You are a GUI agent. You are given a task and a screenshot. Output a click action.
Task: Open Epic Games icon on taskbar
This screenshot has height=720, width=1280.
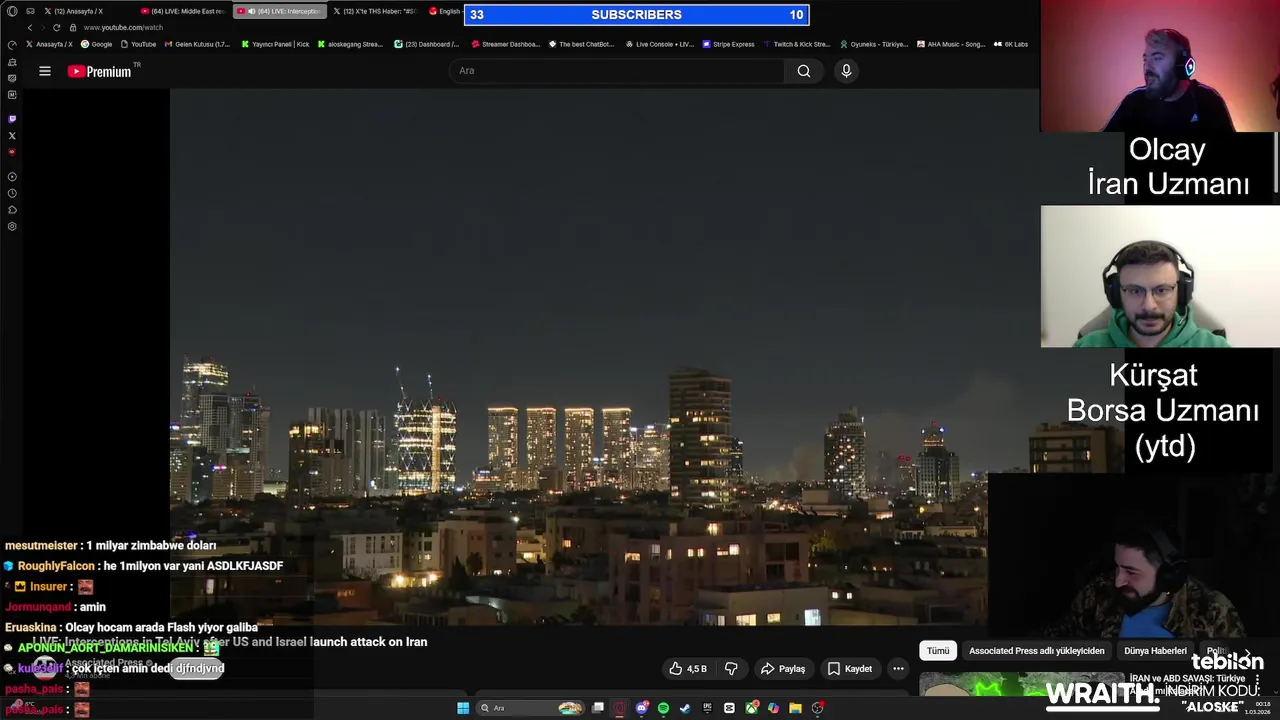coord(707,708)
